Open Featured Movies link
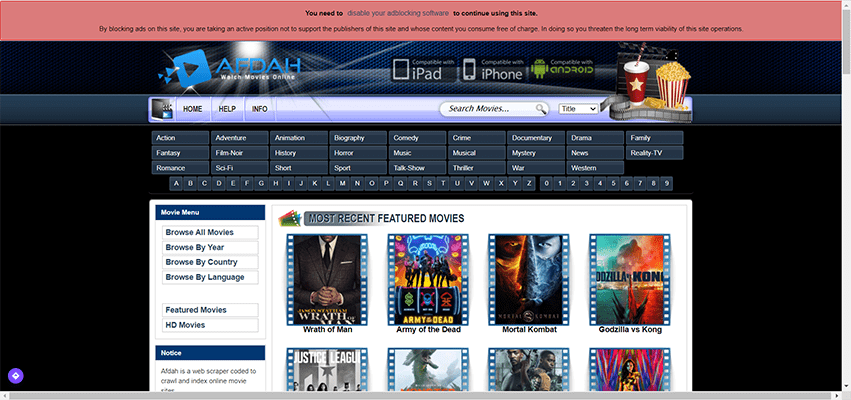 [210, 310]
